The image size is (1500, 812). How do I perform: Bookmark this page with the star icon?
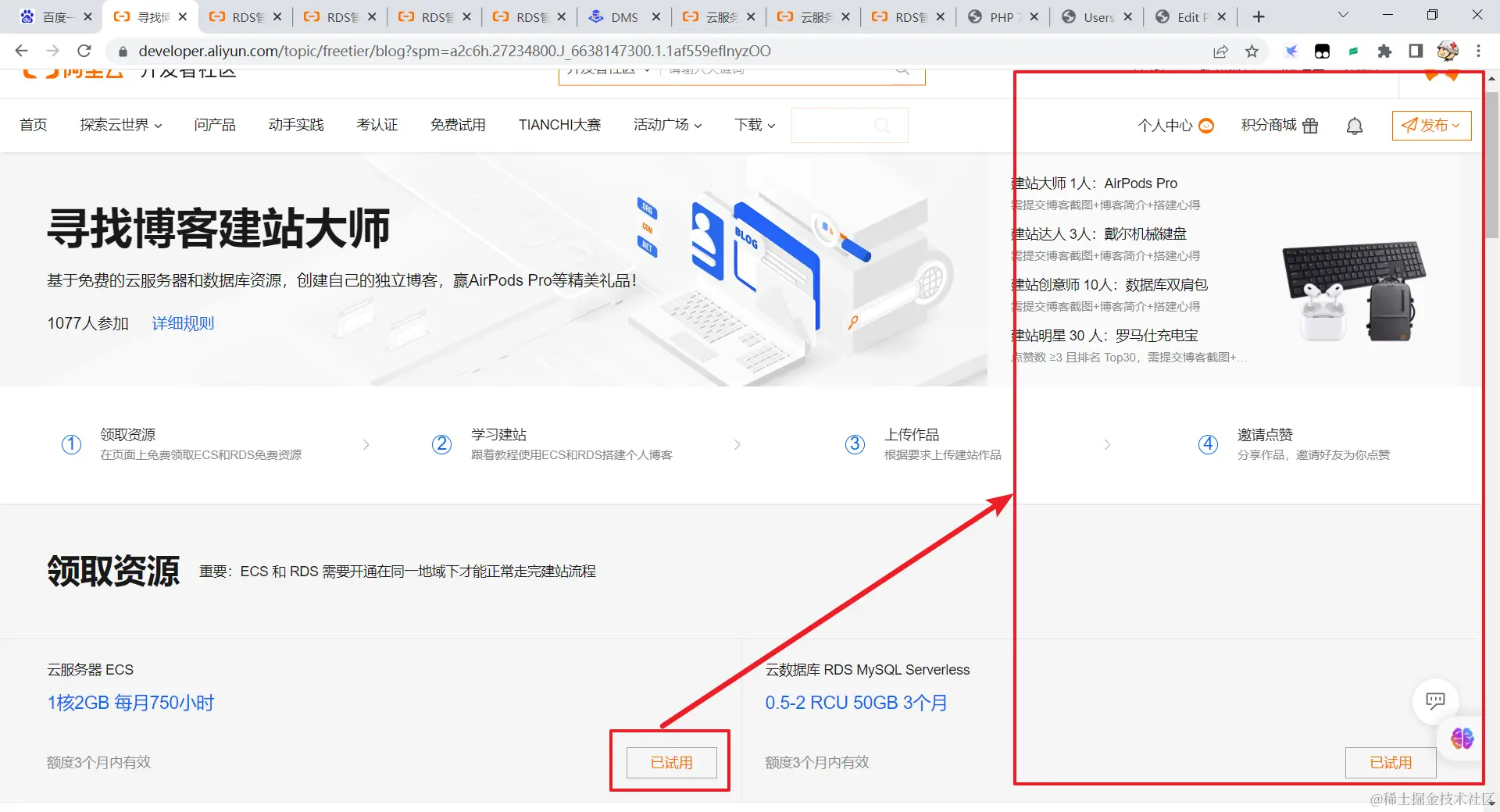(x=1252, y=51)
